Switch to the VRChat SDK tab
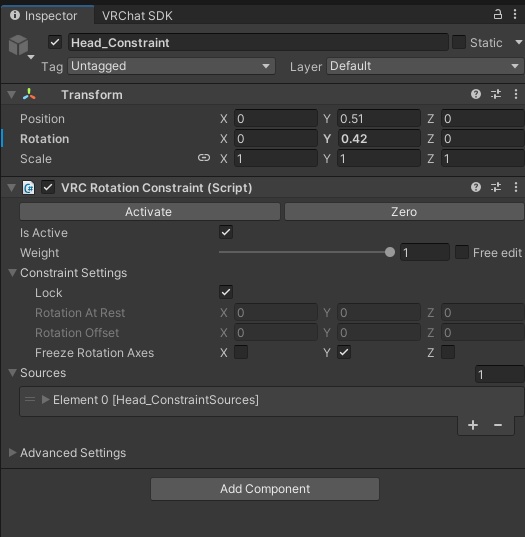Image resolution: width=525 pixels, height=537 pixels. [x=137, y=16]
